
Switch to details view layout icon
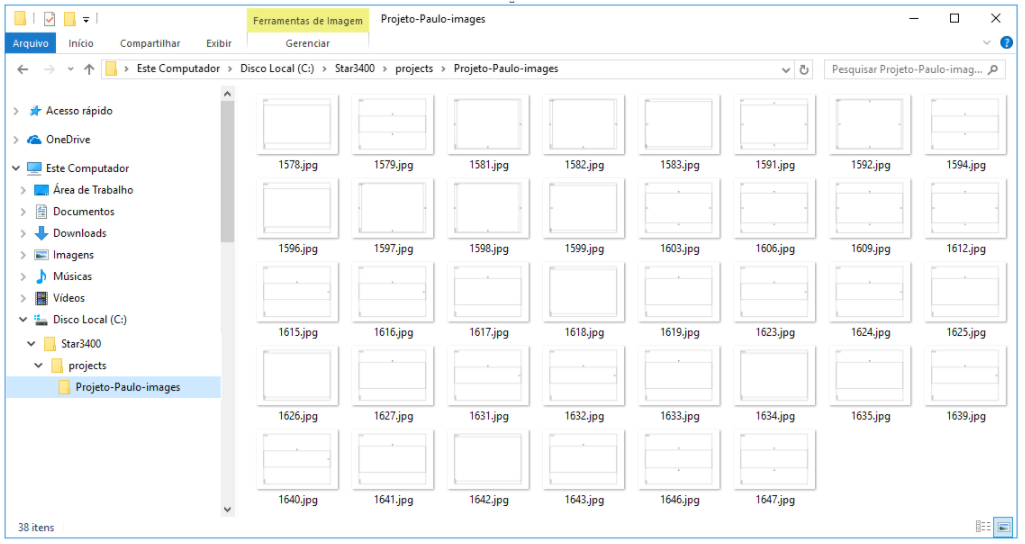(x=983, y=526)
